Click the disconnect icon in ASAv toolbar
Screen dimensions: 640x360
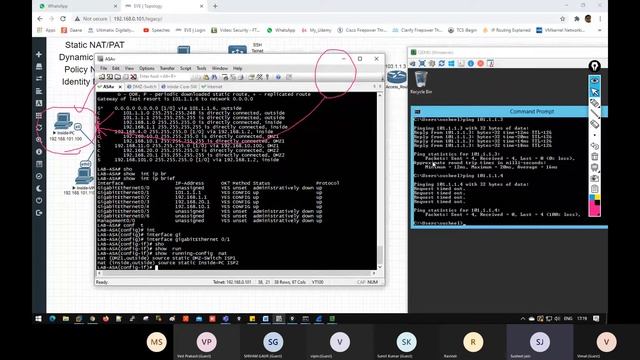(x=133, y=77)
